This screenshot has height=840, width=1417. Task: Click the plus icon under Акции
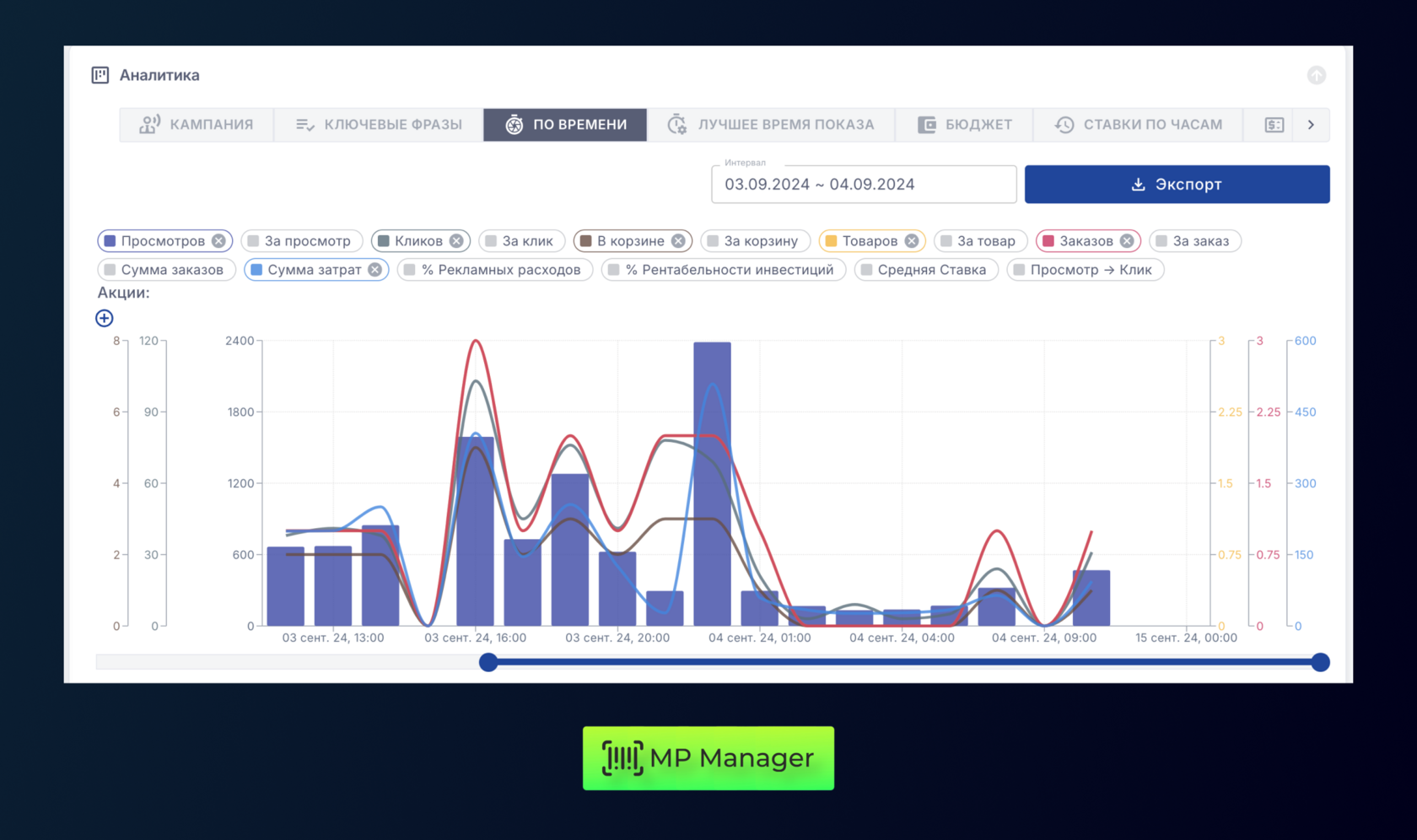tap(105, 318)
